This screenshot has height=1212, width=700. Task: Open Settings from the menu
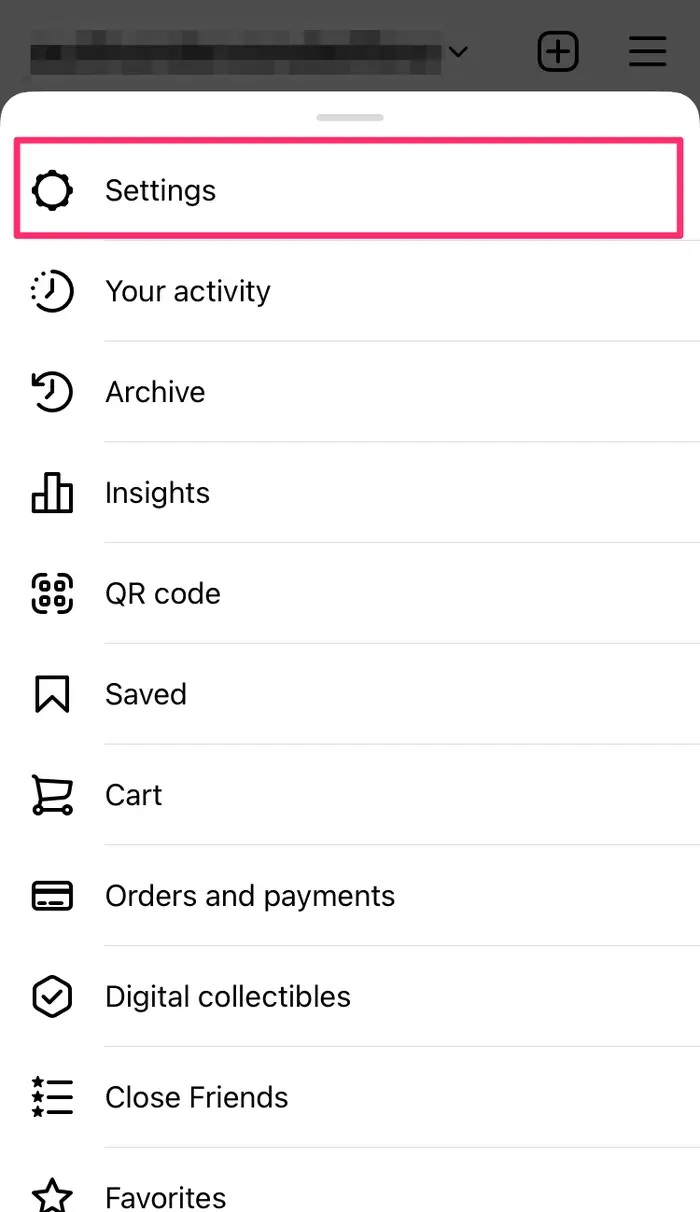coord(160,190)
